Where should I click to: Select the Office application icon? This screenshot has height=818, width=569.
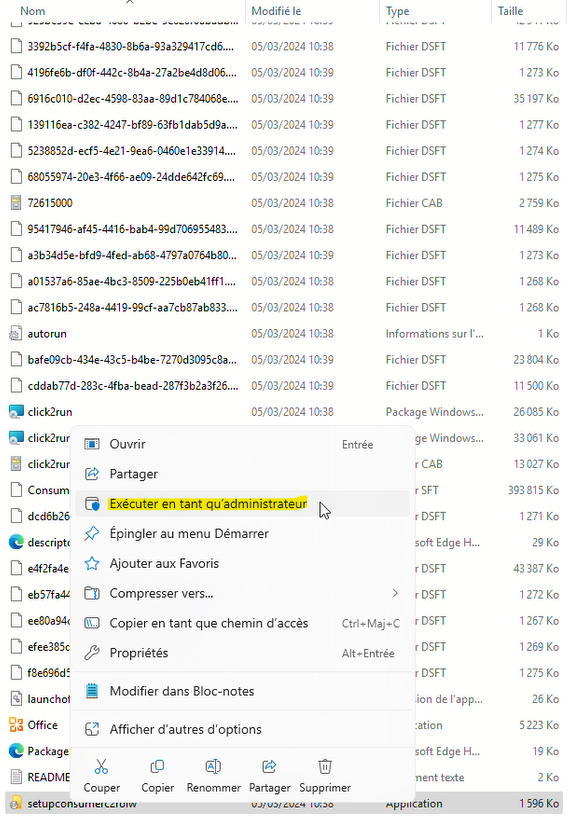tap(16, 725)
